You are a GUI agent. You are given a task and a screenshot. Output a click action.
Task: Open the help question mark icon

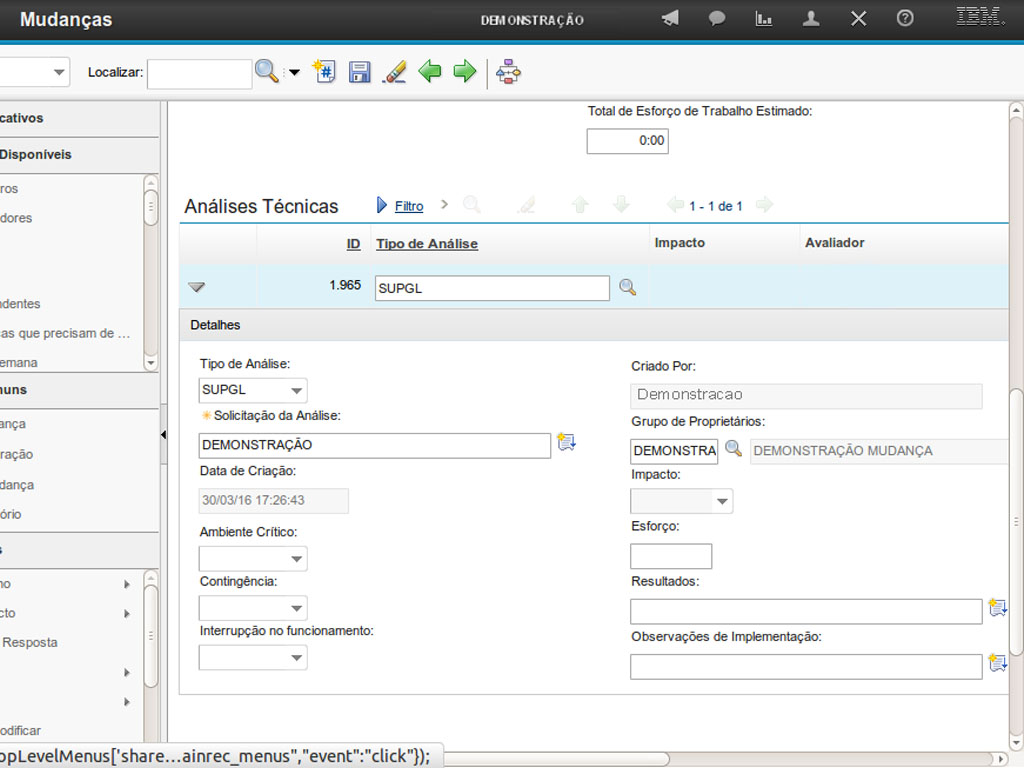pos(905,19)
